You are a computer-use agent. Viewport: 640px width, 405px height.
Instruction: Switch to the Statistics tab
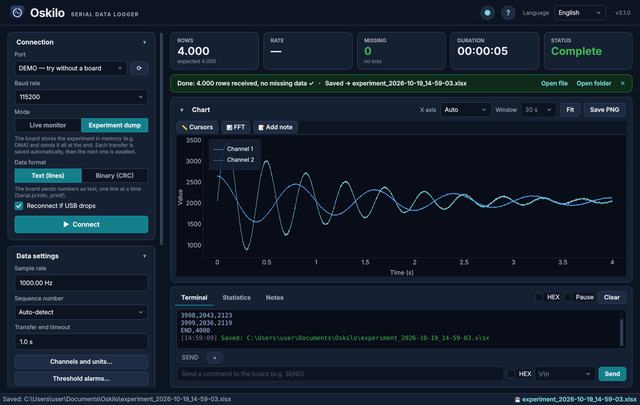[x=236, y=298]
